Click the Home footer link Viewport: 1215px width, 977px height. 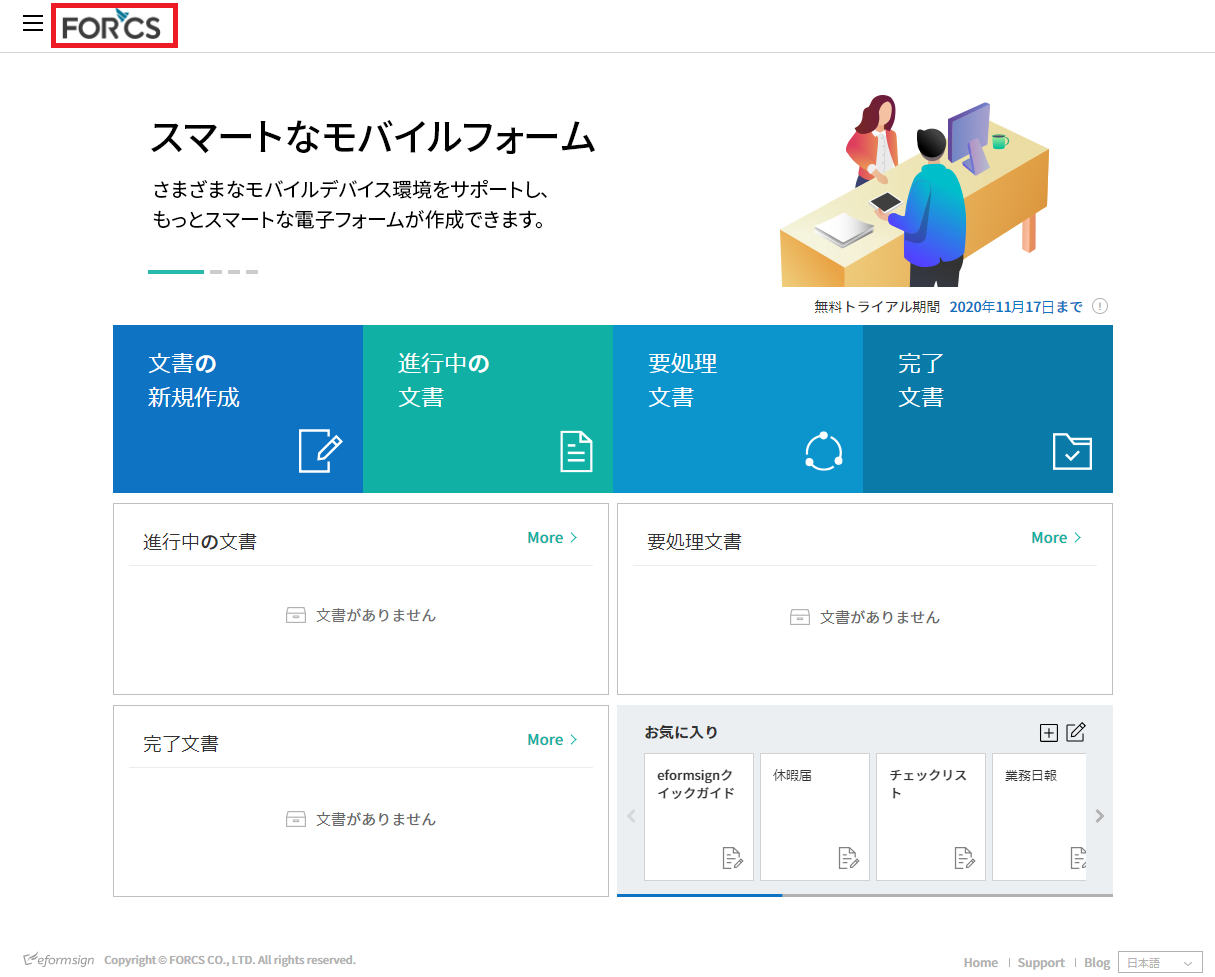coord(981,963)
